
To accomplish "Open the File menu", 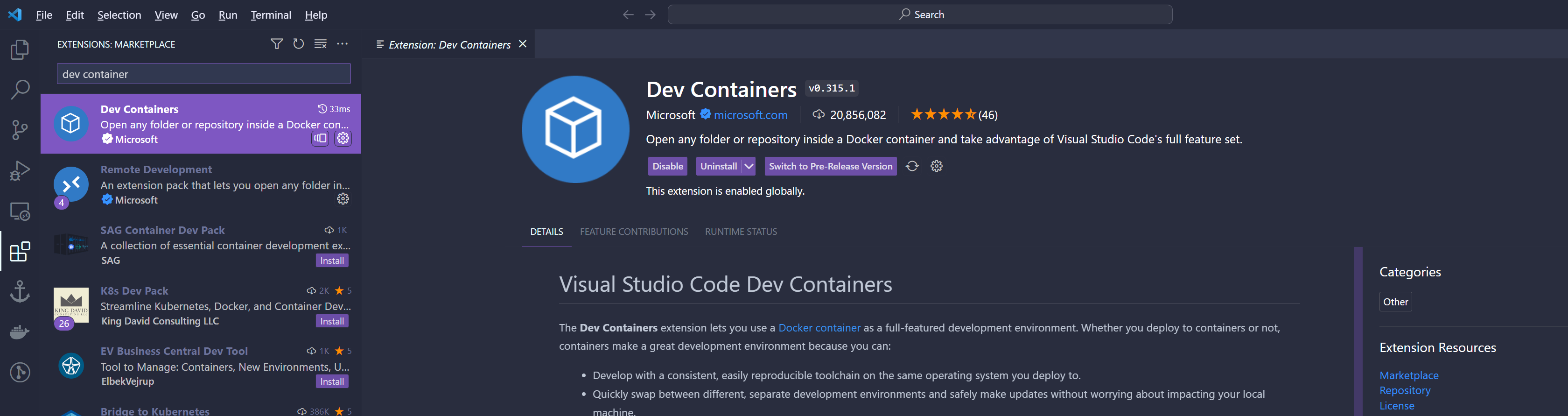I will (44, 14).
